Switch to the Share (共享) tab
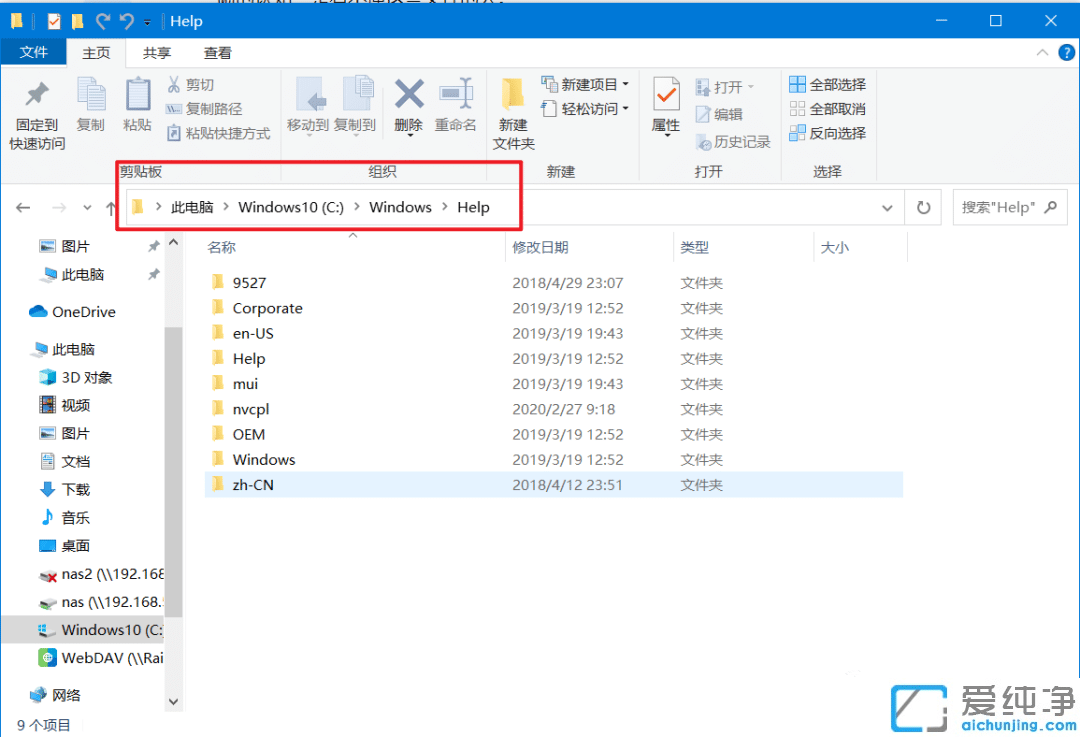 coord(156,53)
